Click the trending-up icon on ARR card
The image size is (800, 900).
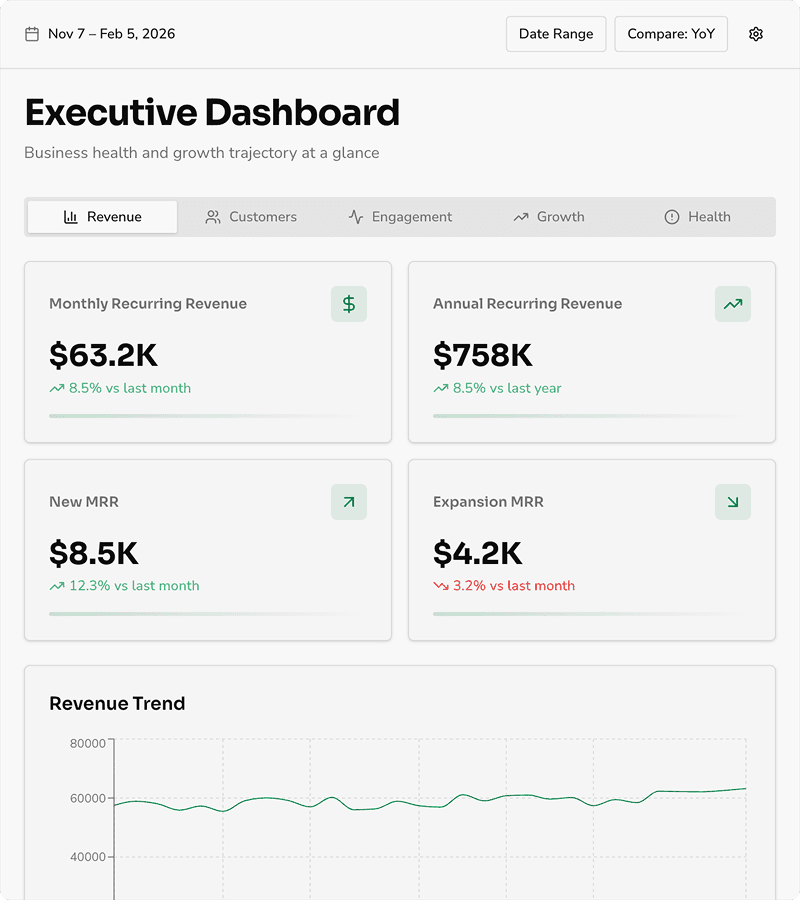coord(733,304)
